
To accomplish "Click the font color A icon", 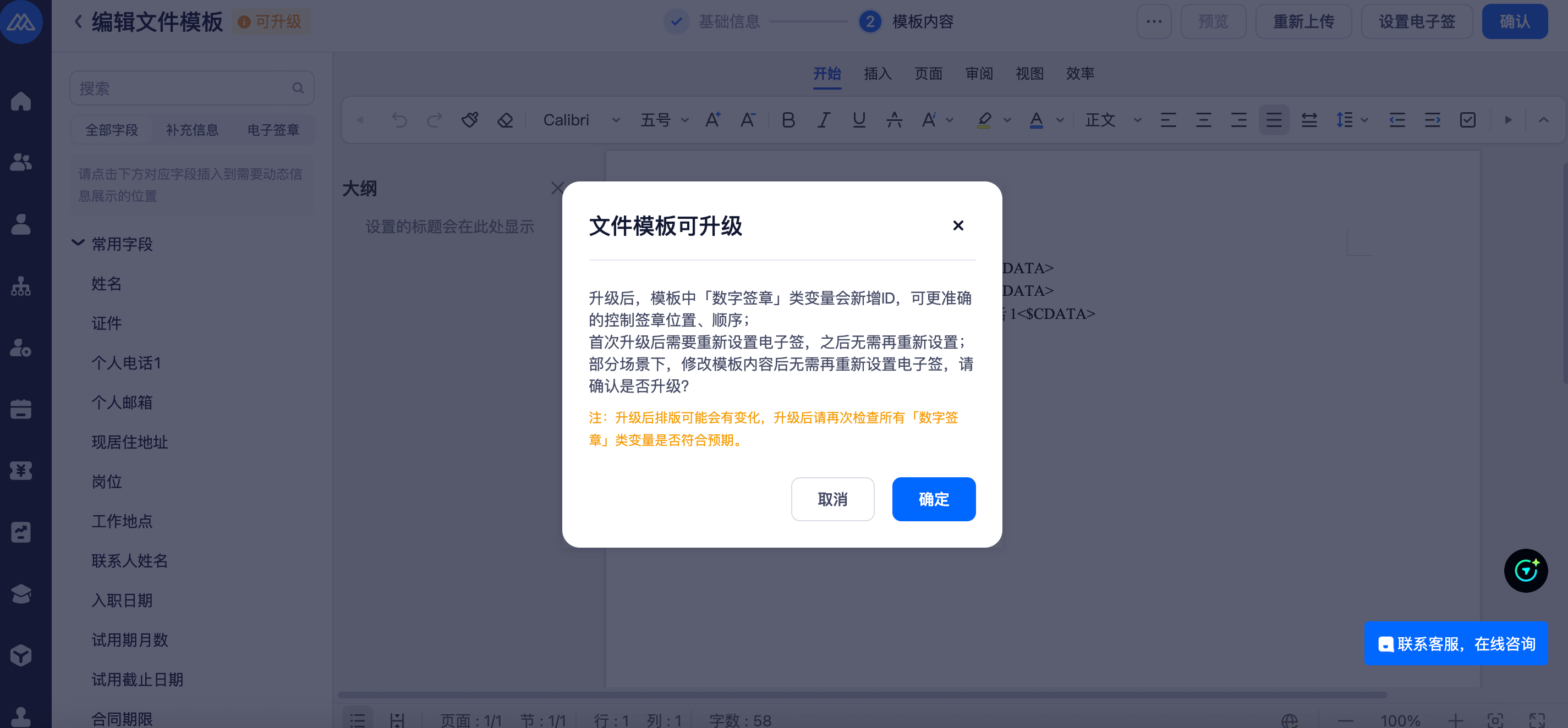I will click(x=1036, y=120).
